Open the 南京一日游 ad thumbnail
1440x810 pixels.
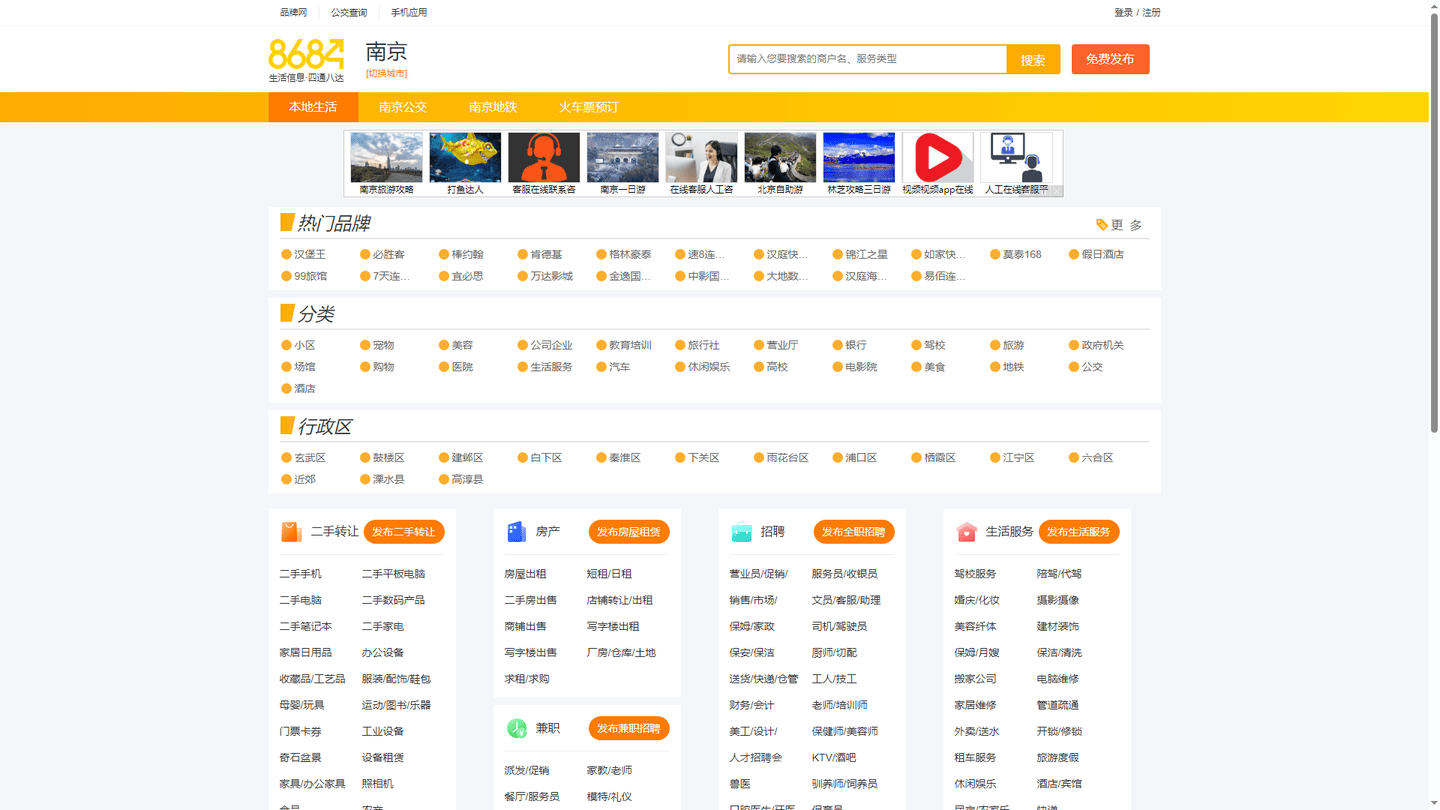pos(623,164)
